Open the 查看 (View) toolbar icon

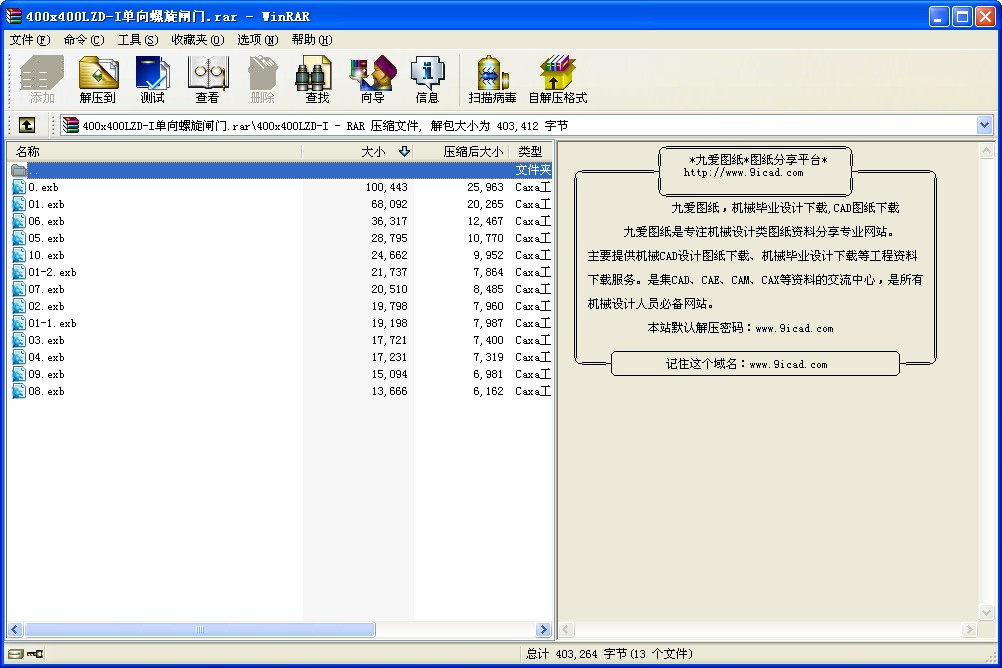click(x=207, y=79)
